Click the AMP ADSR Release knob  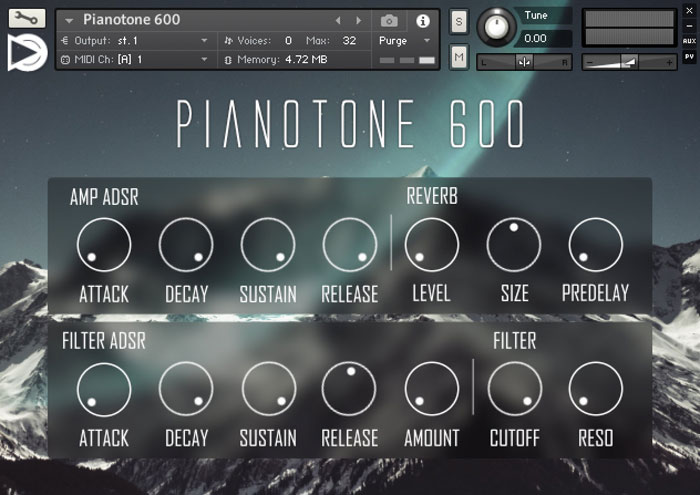pyautogui.click(x=350, y=245)
